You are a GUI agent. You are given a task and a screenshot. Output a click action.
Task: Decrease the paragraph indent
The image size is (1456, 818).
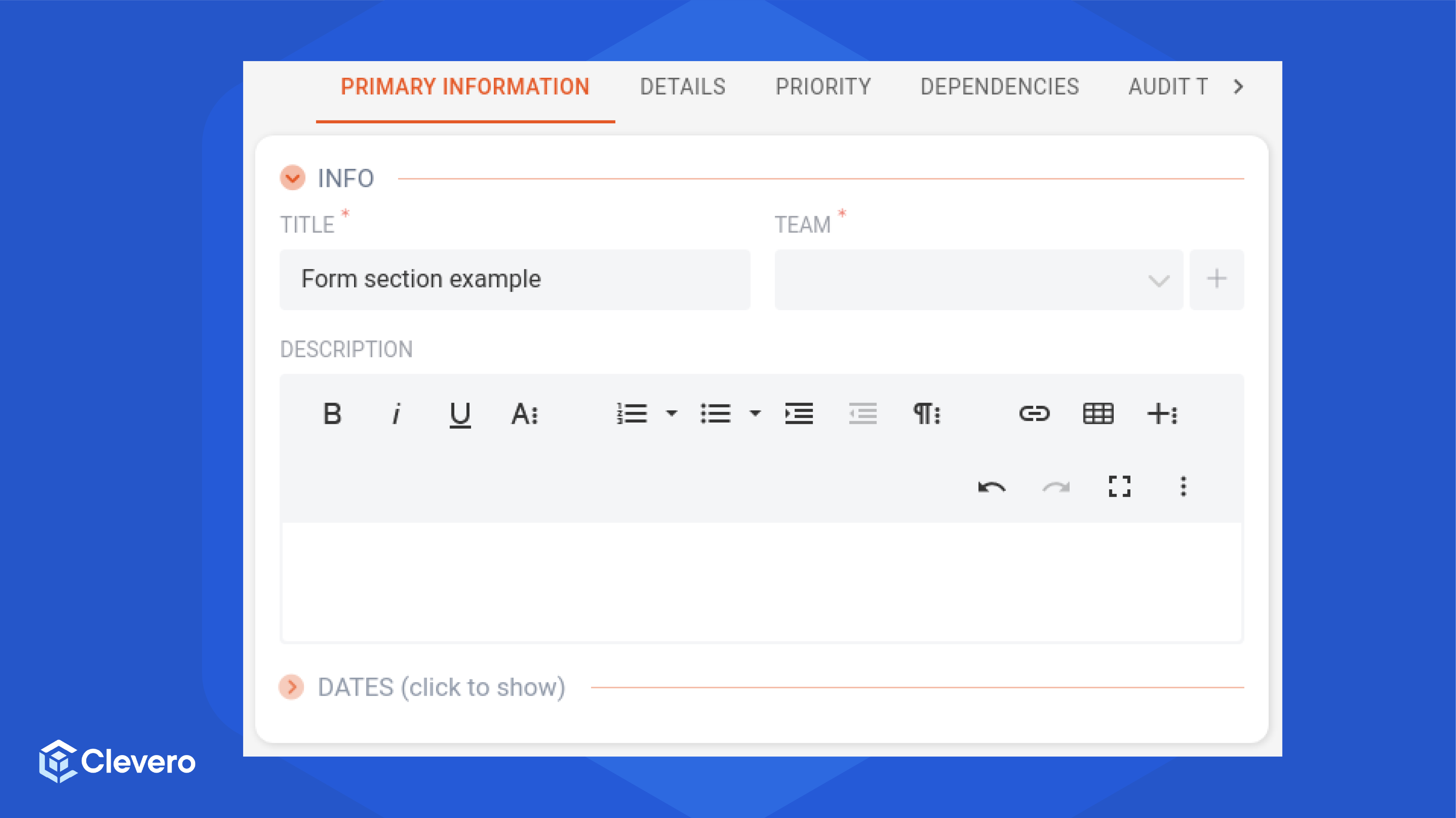coord(863,414)
